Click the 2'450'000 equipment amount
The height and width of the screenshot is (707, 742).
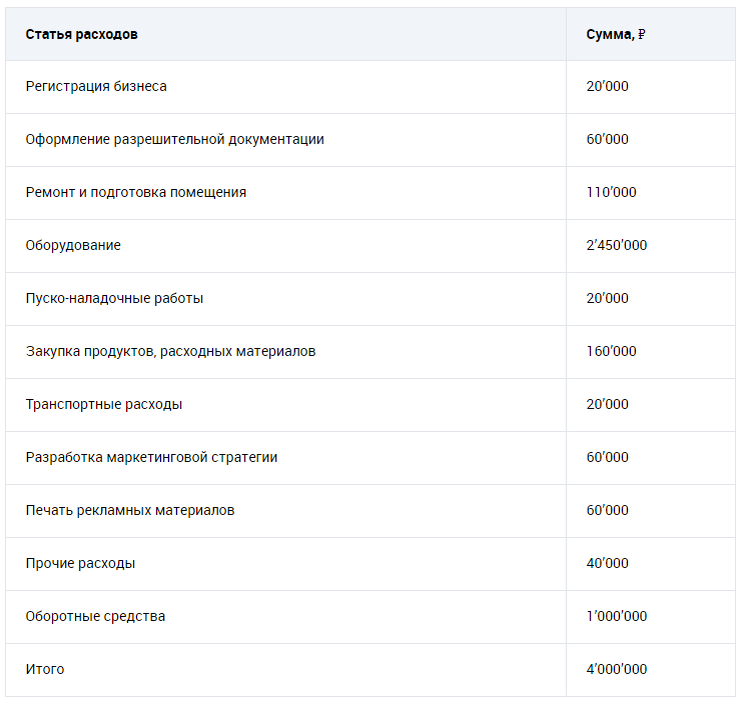(616, 245)
